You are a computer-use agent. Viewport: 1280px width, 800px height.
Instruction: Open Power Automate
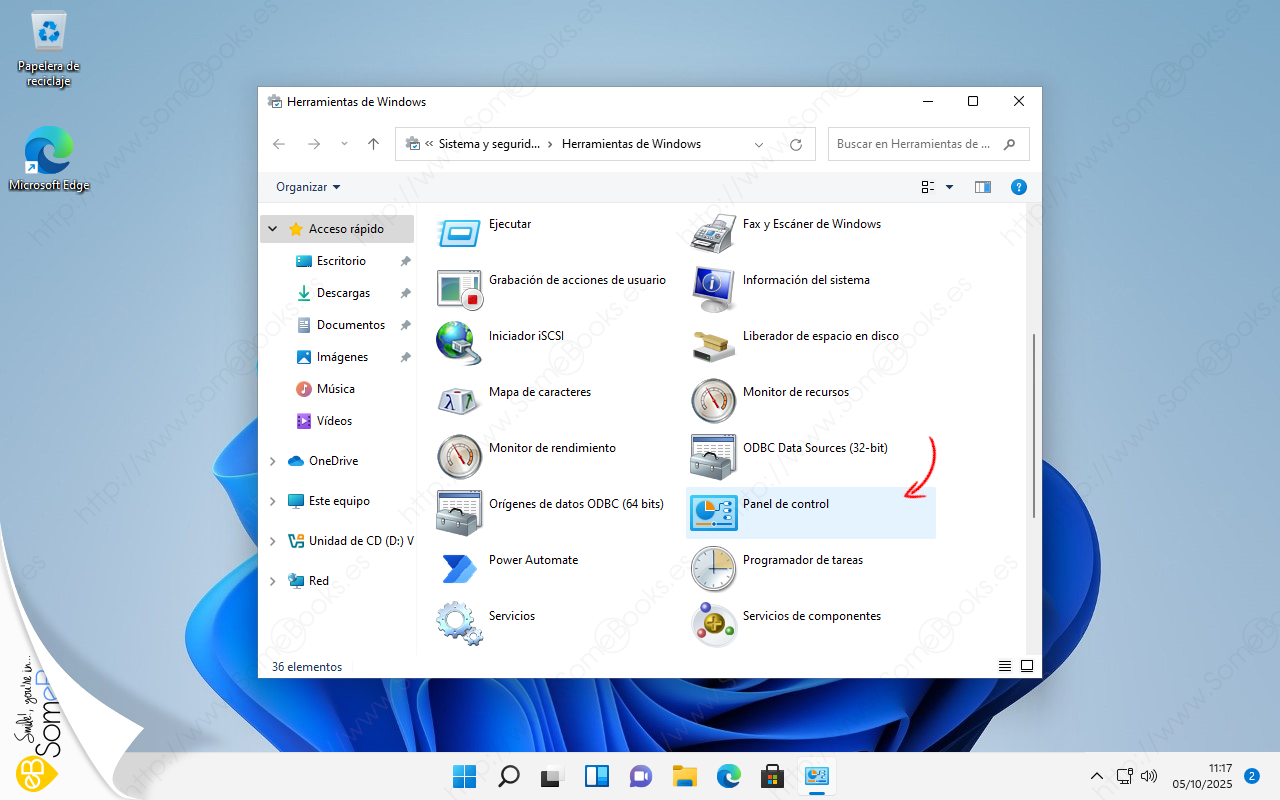533,561
